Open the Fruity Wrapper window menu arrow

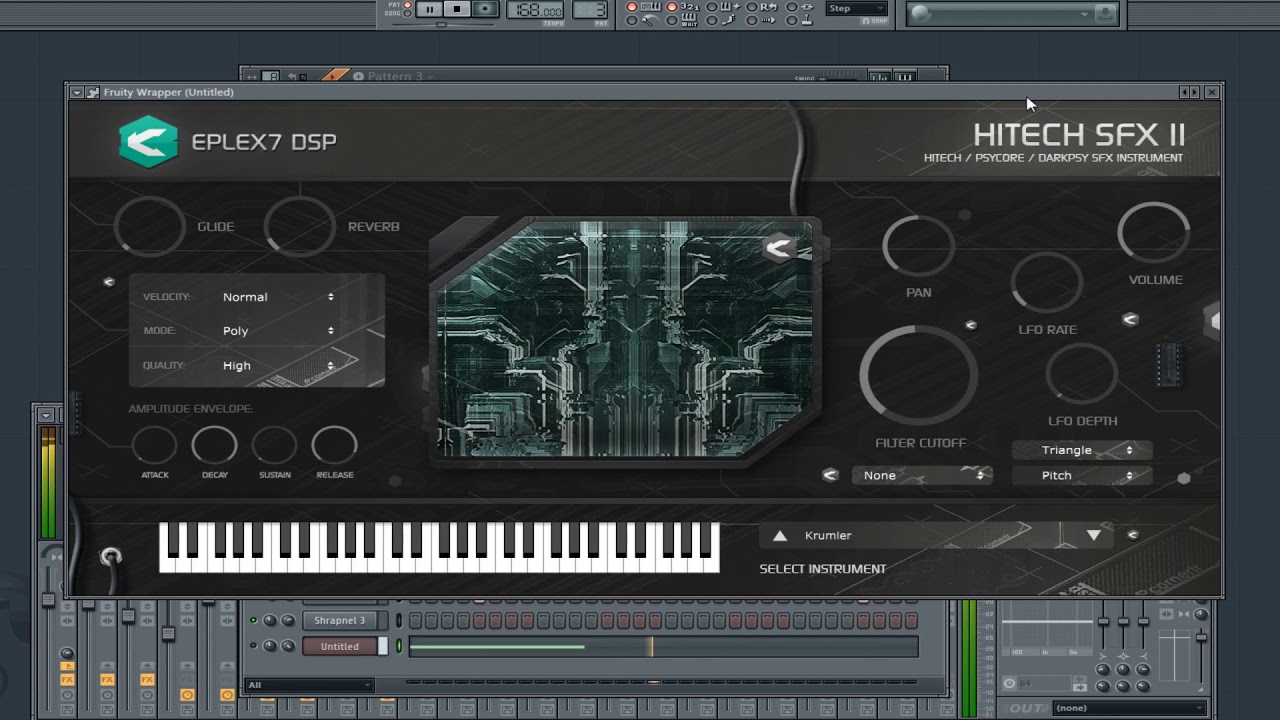(77, 92)
